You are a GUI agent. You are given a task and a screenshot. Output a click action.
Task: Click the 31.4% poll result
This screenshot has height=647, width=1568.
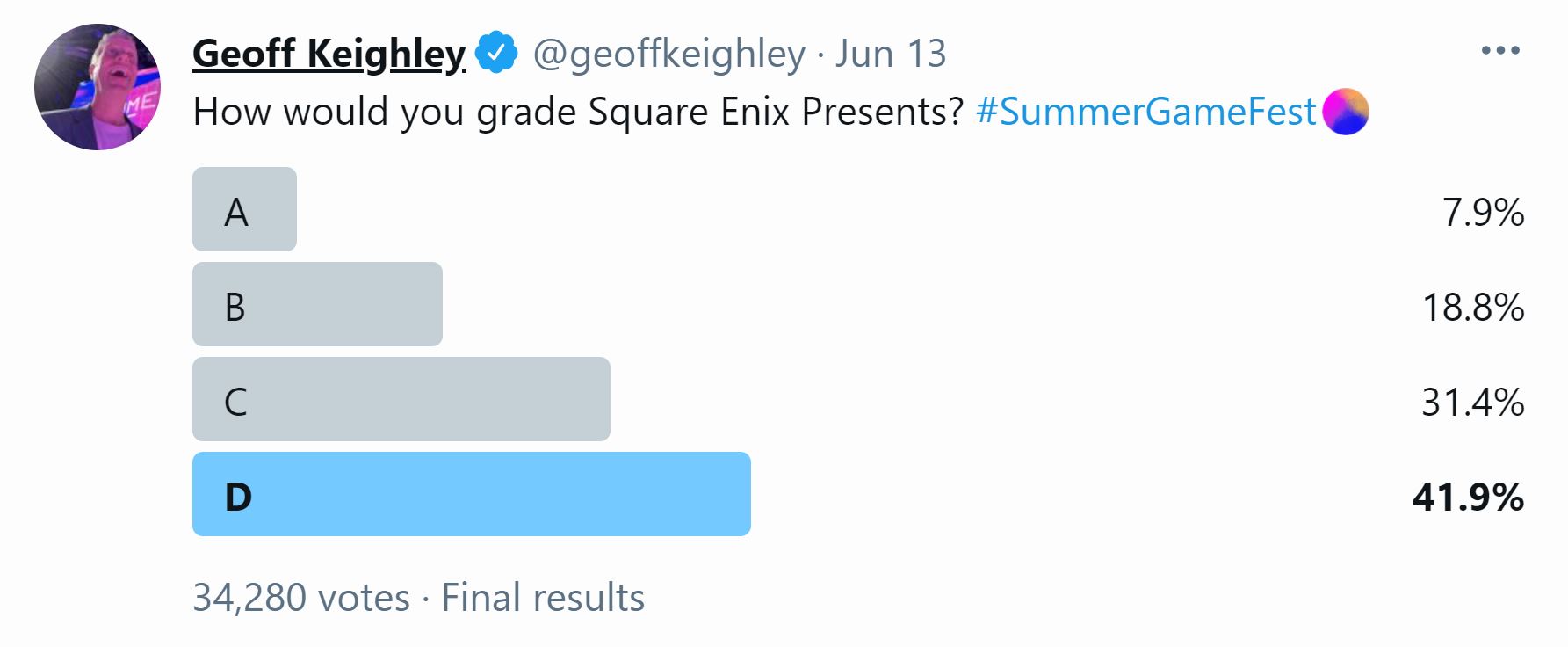1472,403
